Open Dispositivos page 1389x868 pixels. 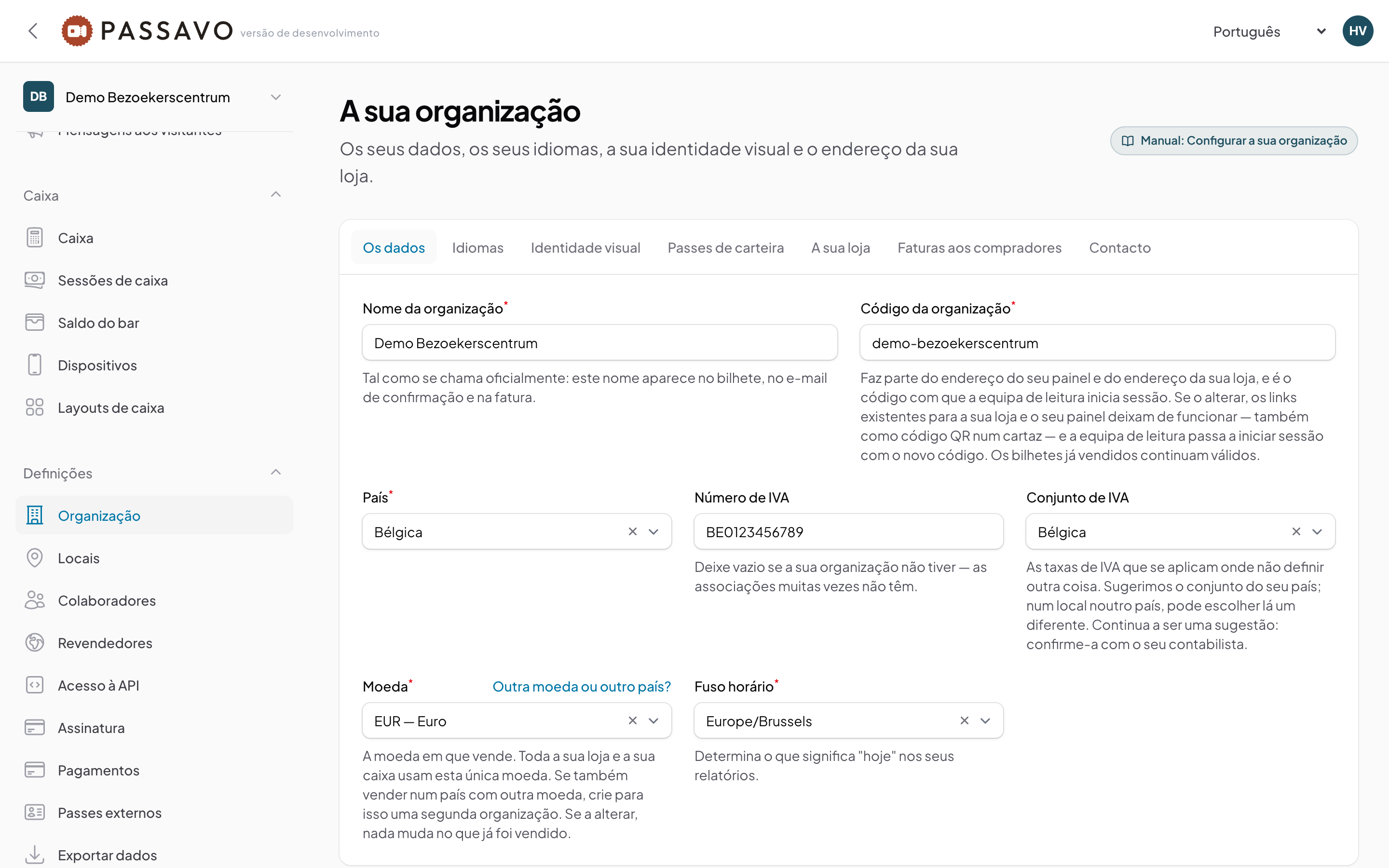click(154, 365)
